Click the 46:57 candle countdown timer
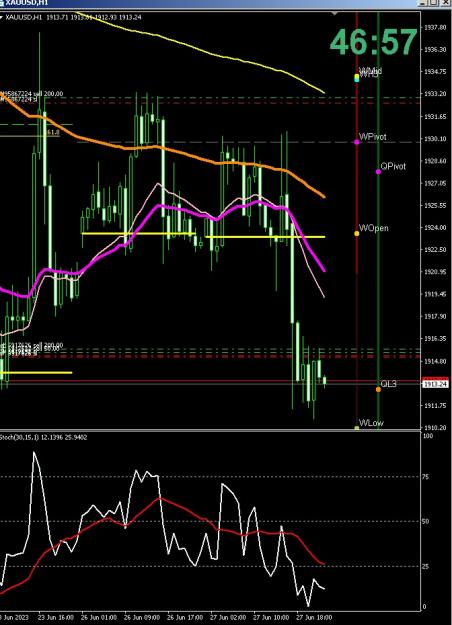 coord(373,42)
